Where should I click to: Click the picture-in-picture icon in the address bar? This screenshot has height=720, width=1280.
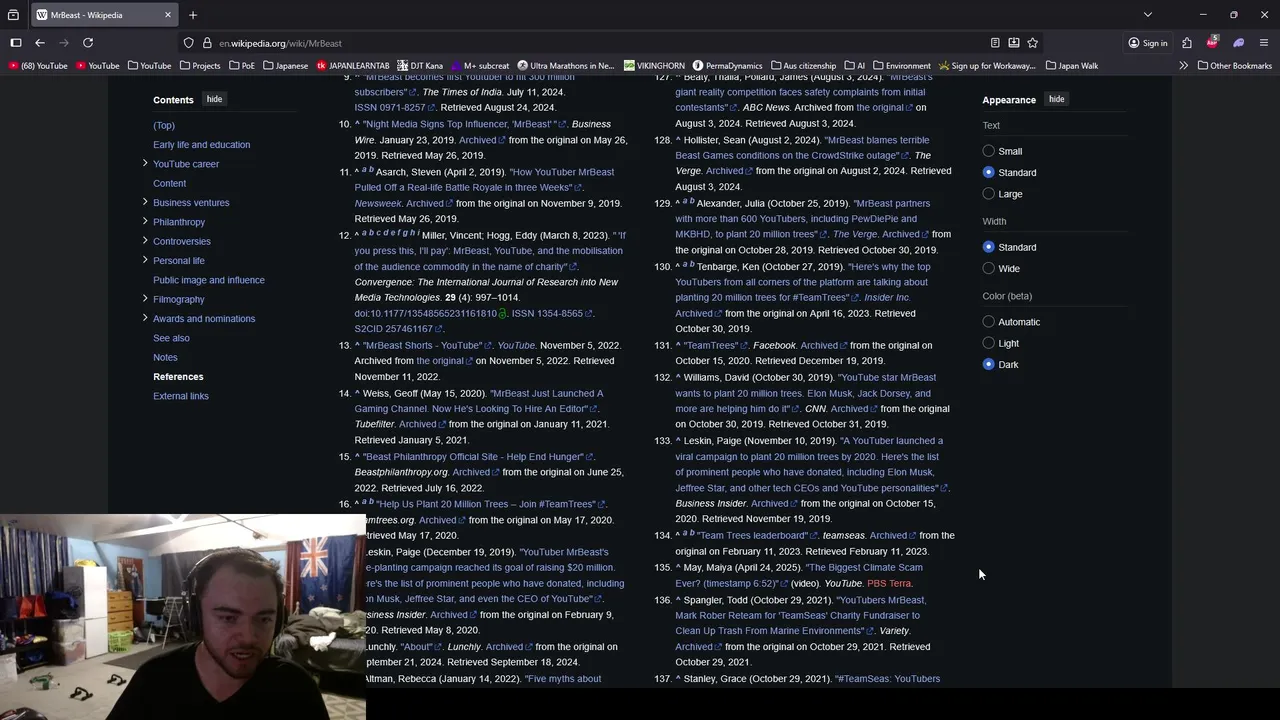pyautogui.click(x=1014, y=43)
